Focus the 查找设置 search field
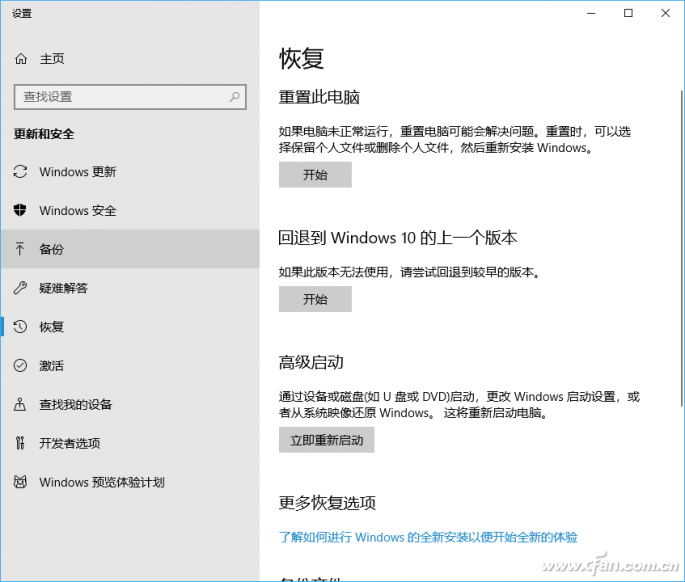The width and height of the screenshot is (685, 582). (x=130, y=97)
